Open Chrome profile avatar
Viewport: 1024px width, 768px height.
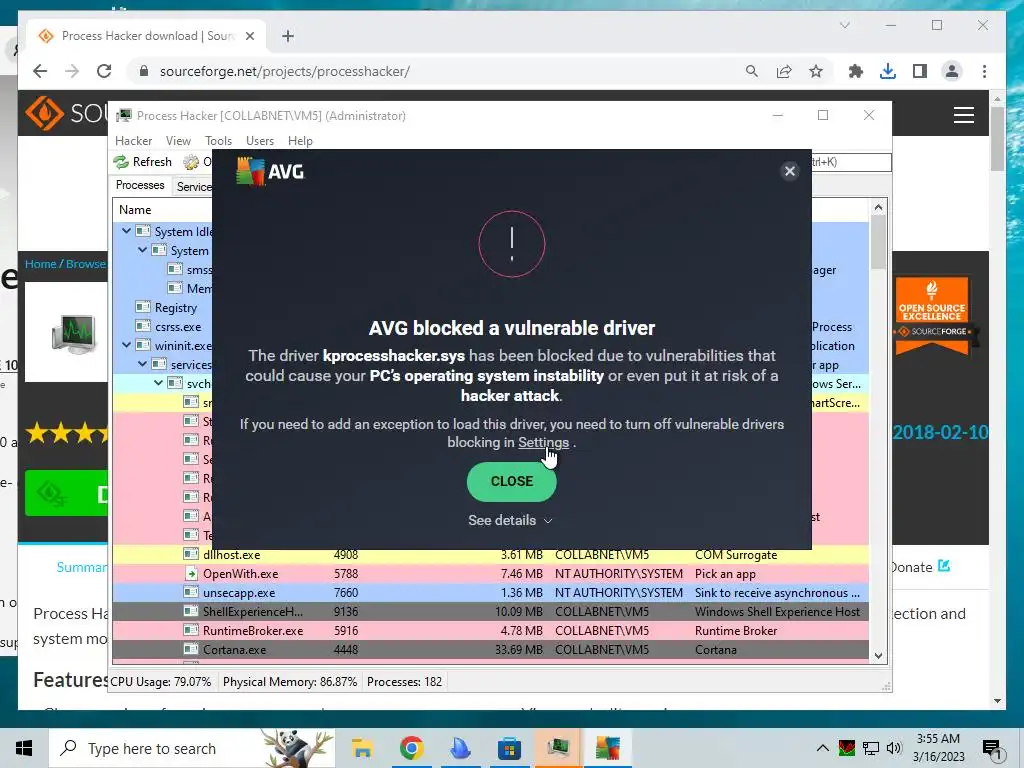coord(952,71)
